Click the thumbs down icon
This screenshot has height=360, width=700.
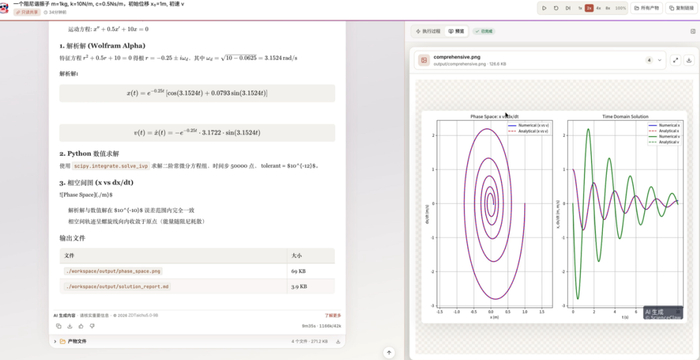click(x=92, y=326)
